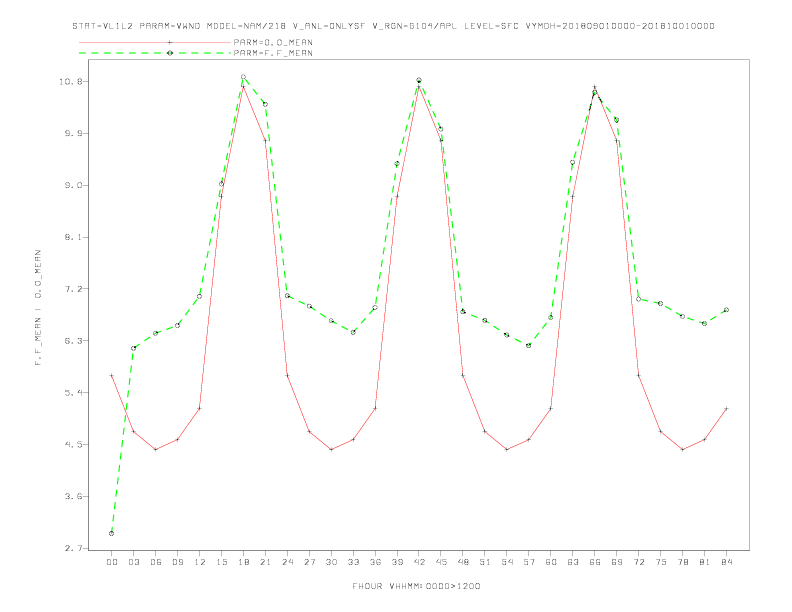792x612 pixels.
Task: Click red plus marker at hour 84
Action: pyautogui.click(x=726, y=409)
